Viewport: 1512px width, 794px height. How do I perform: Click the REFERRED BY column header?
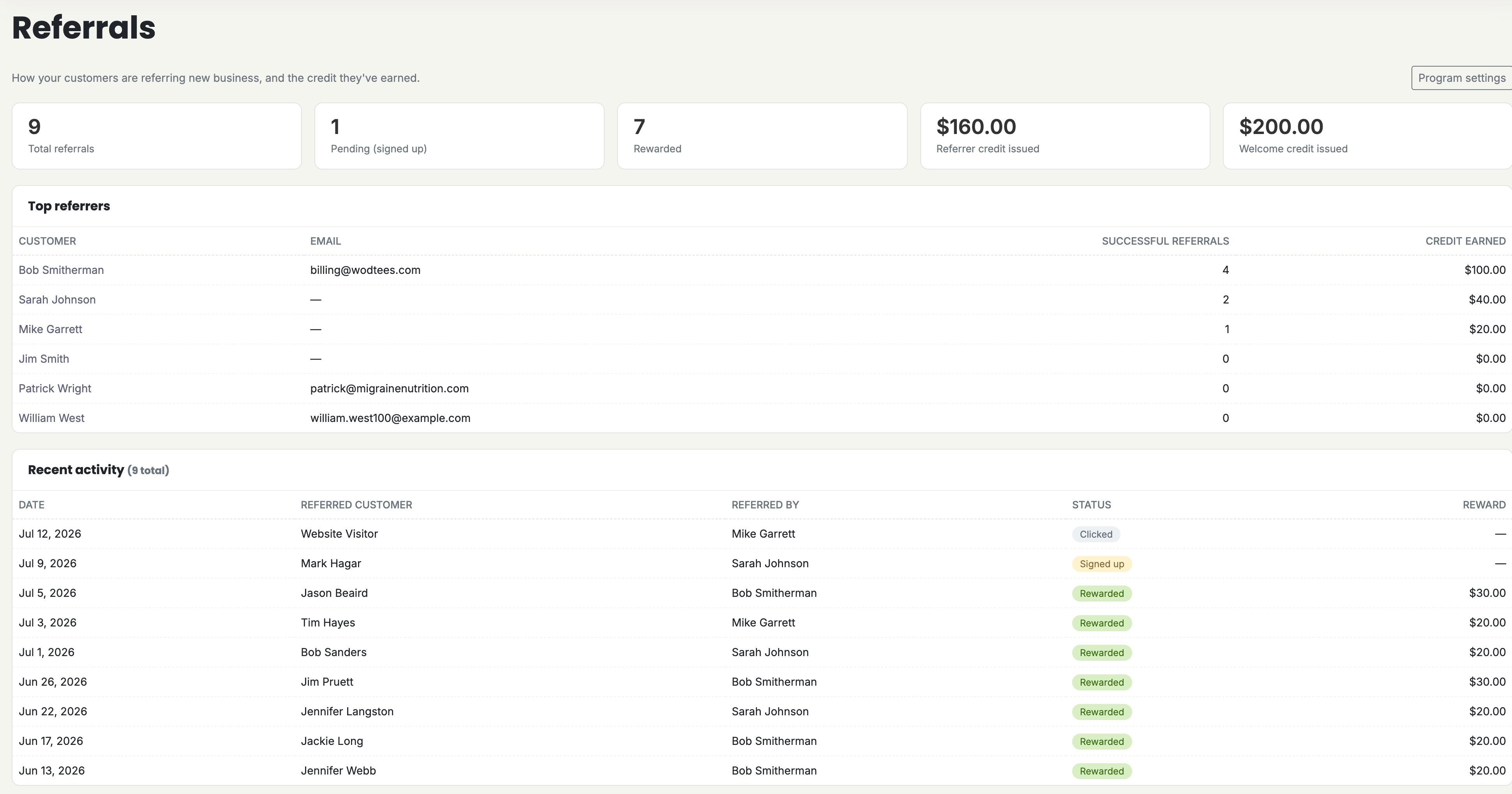coord(765,505)
